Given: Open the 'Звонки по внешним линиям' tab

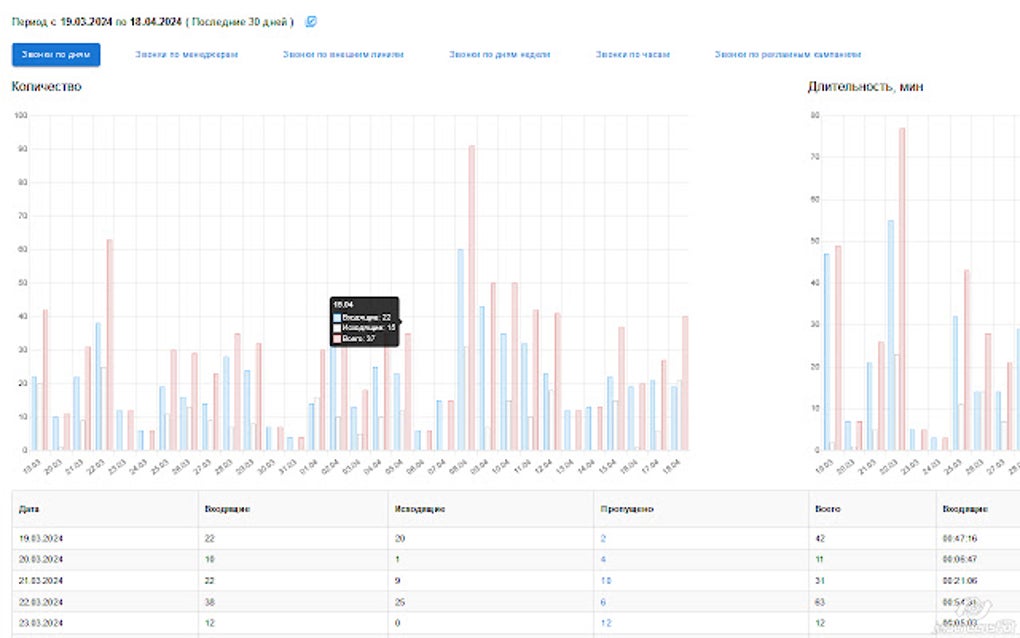Looking at the screenshot, I should tap(343, 55).
